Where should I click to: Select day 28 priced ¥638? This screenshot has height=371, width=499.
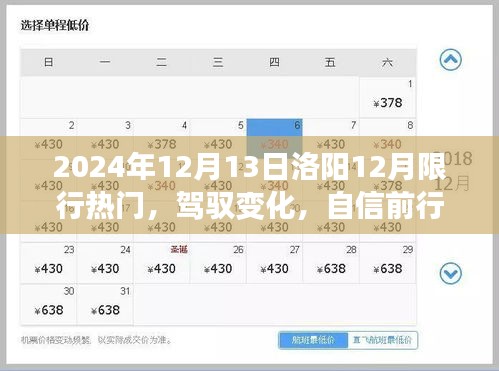pos(331,263)
